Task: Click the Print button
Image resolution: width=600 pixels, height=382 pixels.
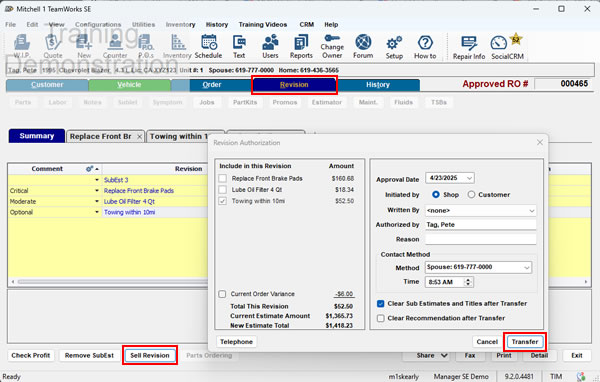Action: tap(504, 356)
